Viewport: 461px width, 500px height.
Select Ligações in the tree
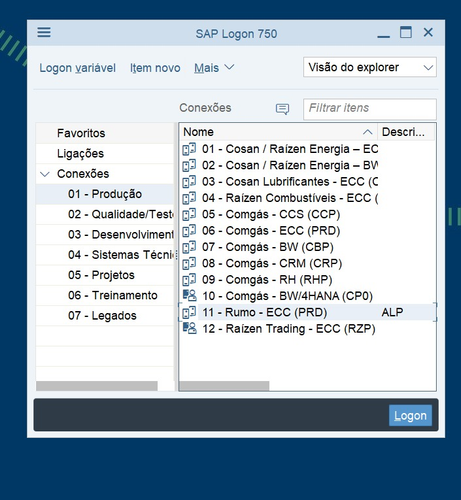pos(105,153)
